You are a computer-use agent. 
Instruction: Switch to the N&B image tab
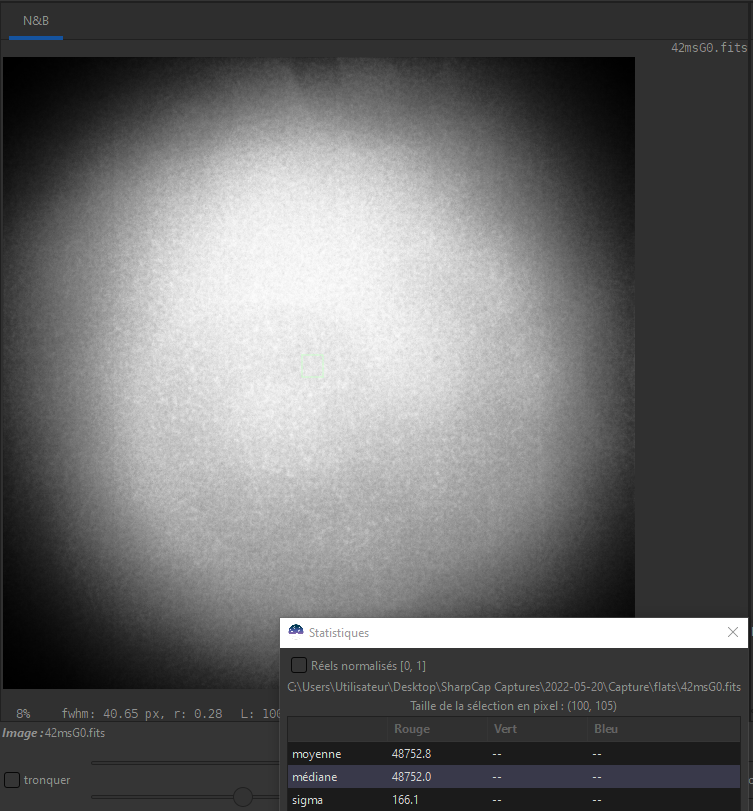36,21
